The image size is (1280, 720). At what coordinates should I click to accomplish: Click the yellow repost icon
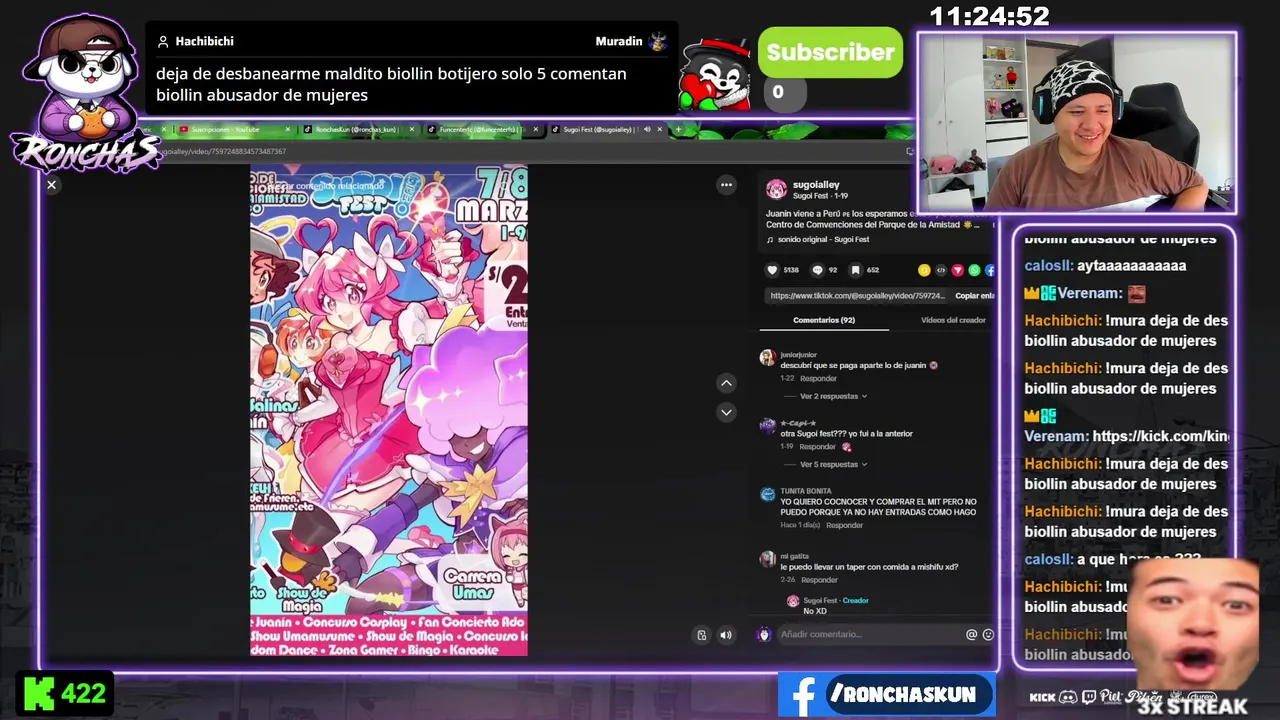924,270
